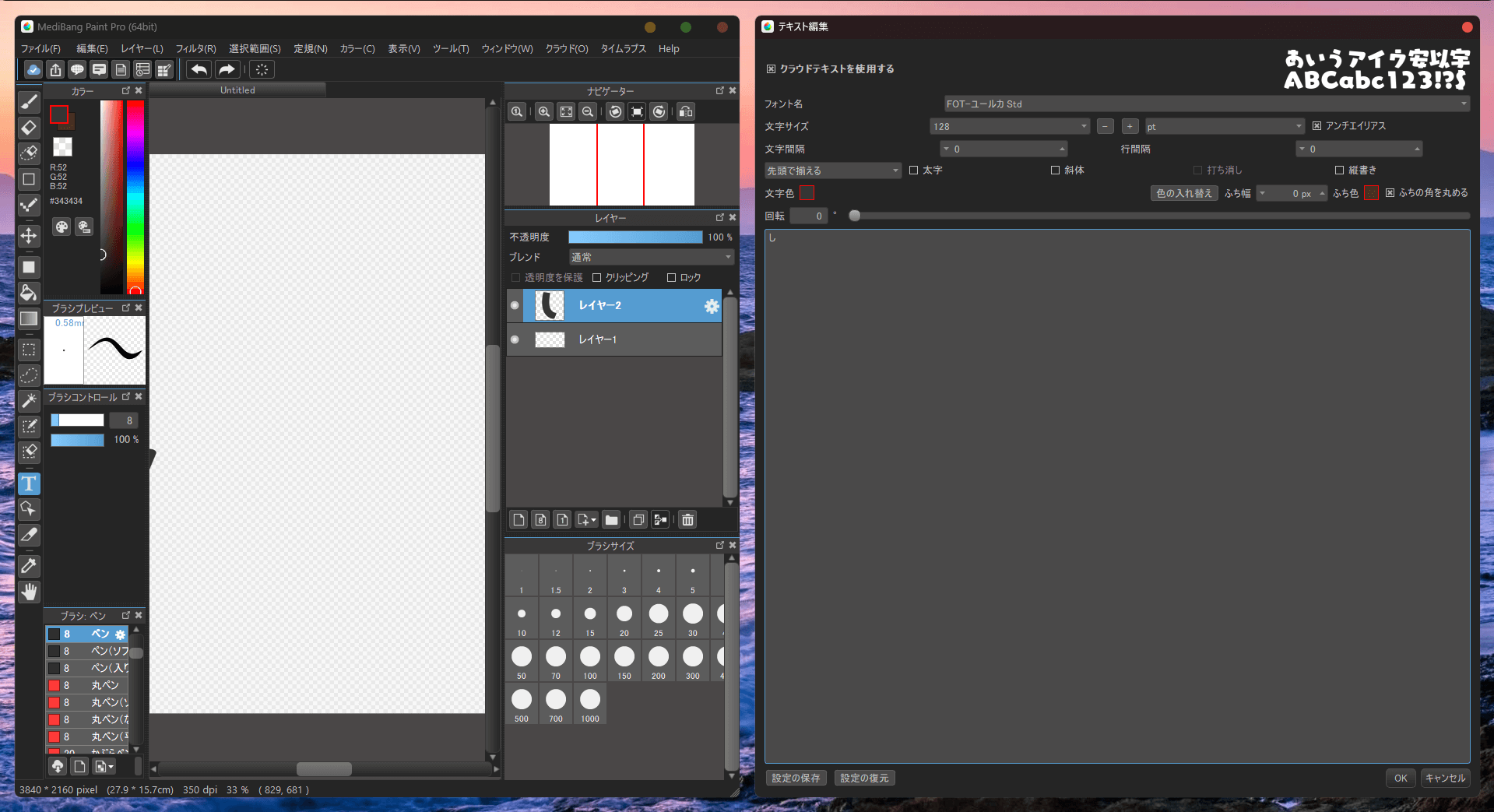Open the フィルタ(R) menu
Screen dimensions: 1494x812
tap(195, 48)
